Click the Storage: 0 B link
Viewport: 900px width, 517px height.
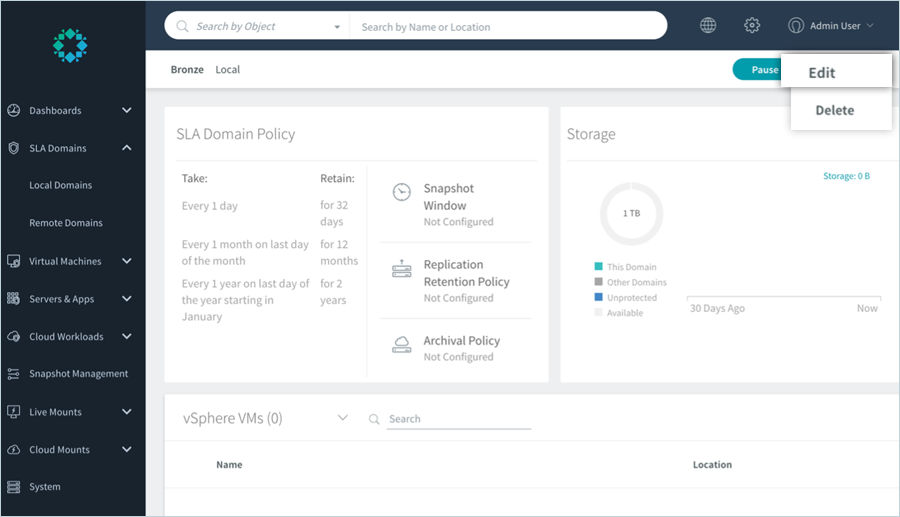(846, 176)
